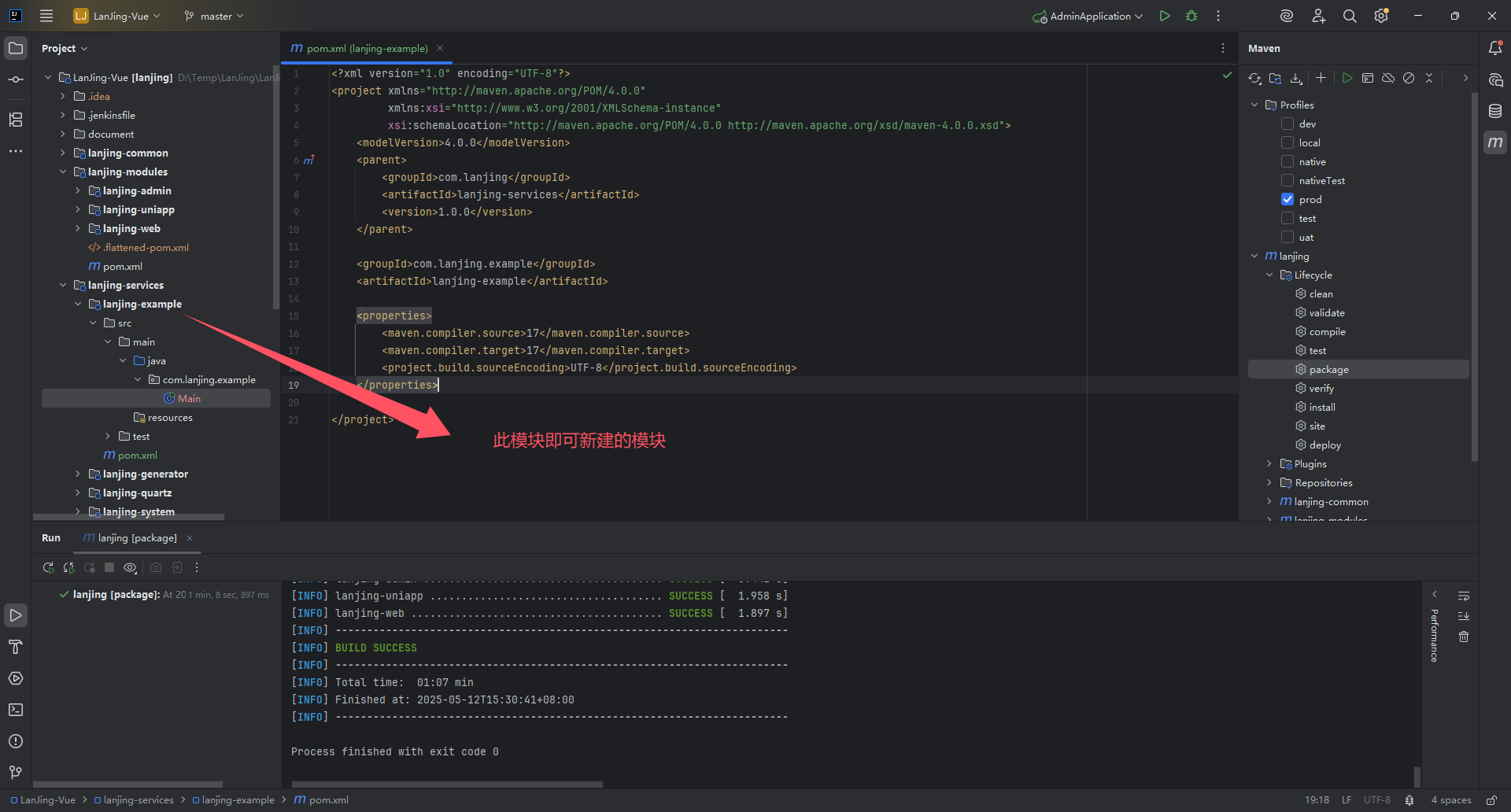
Task: Run selected Maven build icon
Action: pos(1347,78)
